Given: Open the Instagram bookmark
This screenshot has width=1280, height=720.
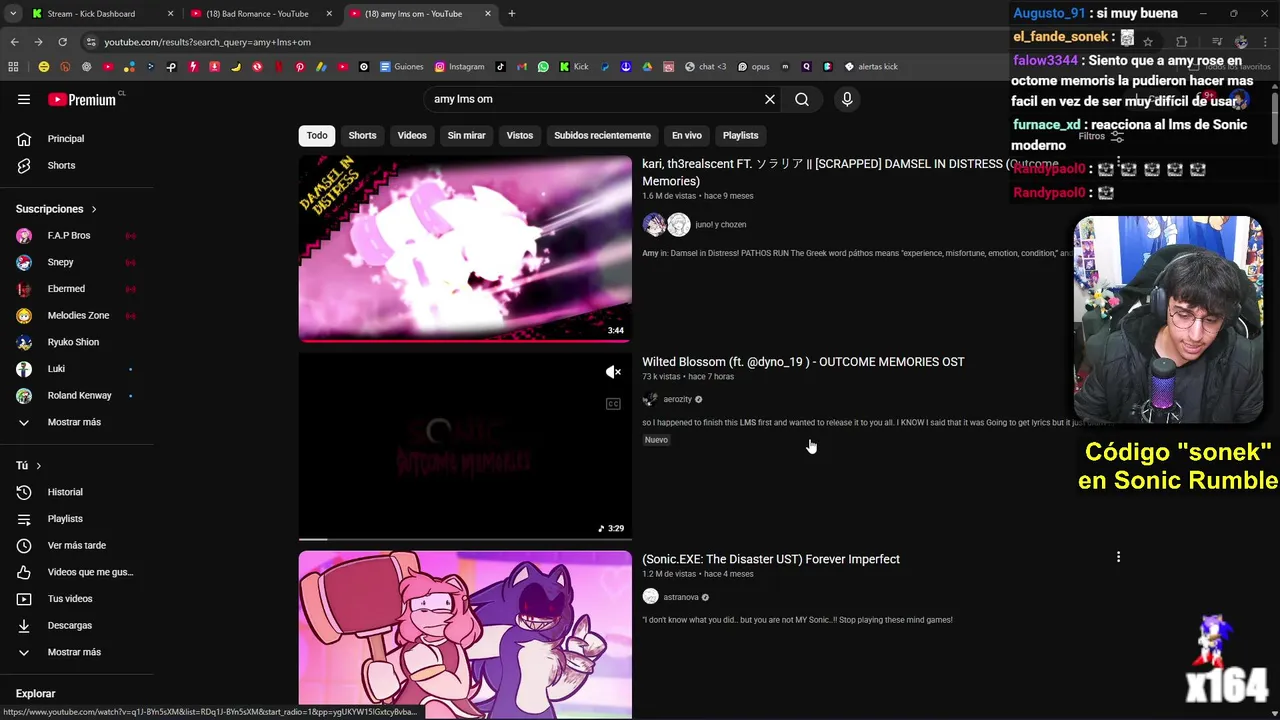Looking at the screenshot, I should [460, 67].
